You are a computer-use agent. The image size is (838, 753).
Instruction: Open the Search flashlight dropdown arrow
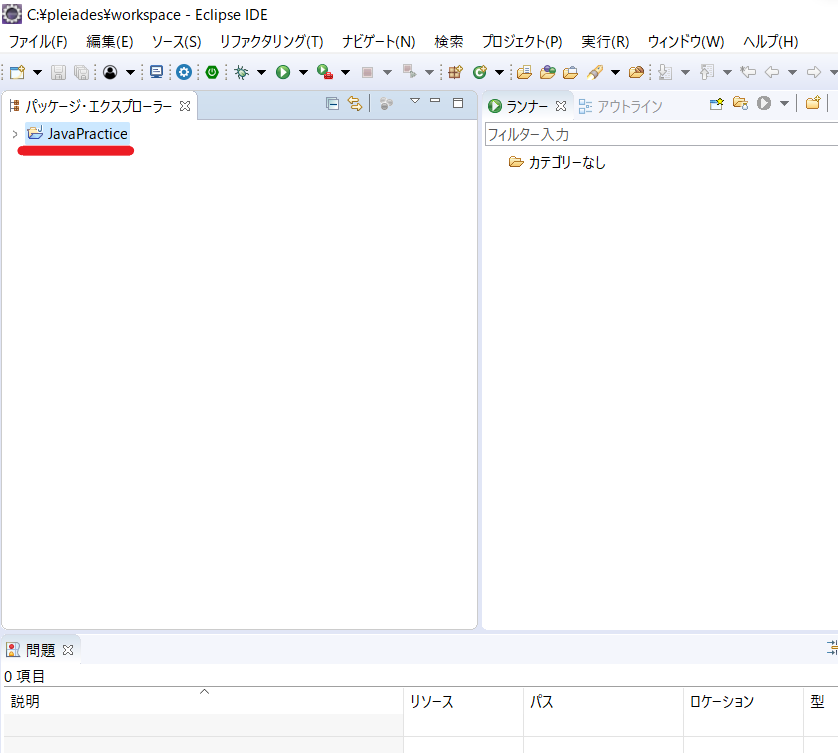[x=615, y=72]
